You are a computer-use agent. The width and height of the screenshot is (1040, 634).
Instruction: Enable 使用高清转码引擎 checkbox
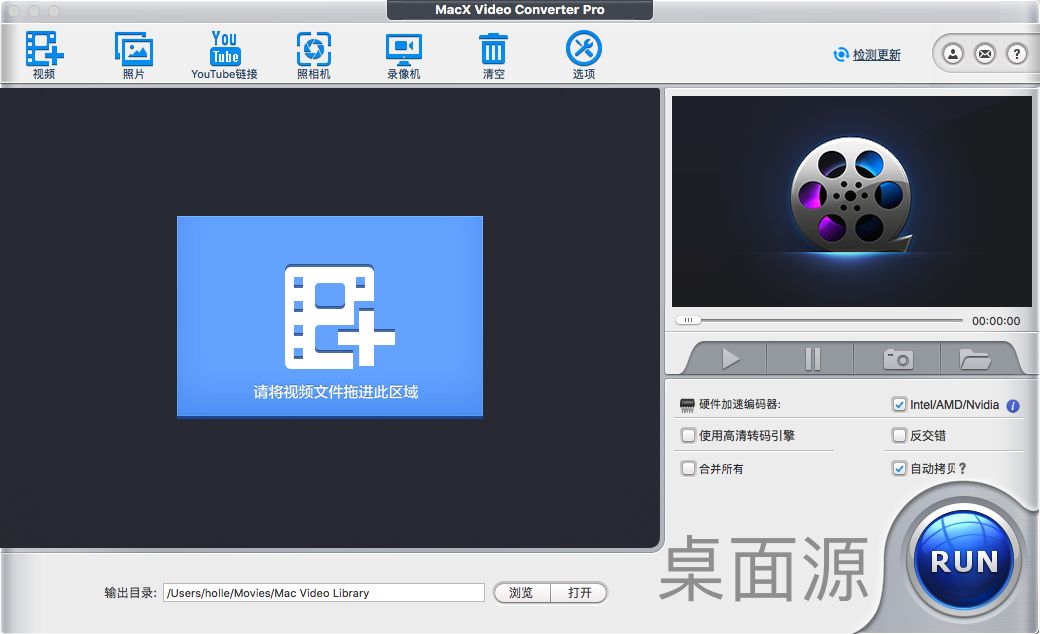coord(688,436)
